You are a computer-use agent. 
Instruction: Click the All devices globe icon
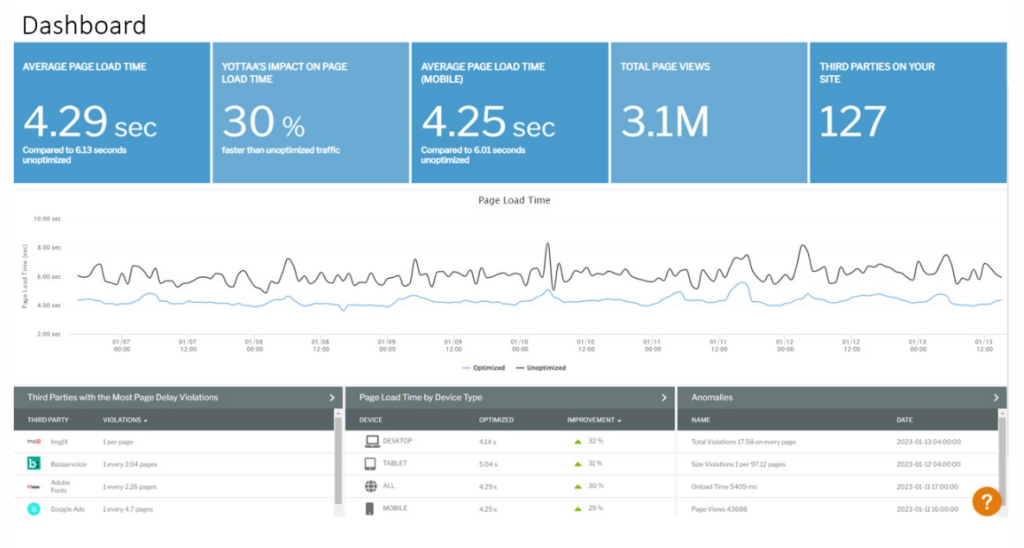(371, 486)
